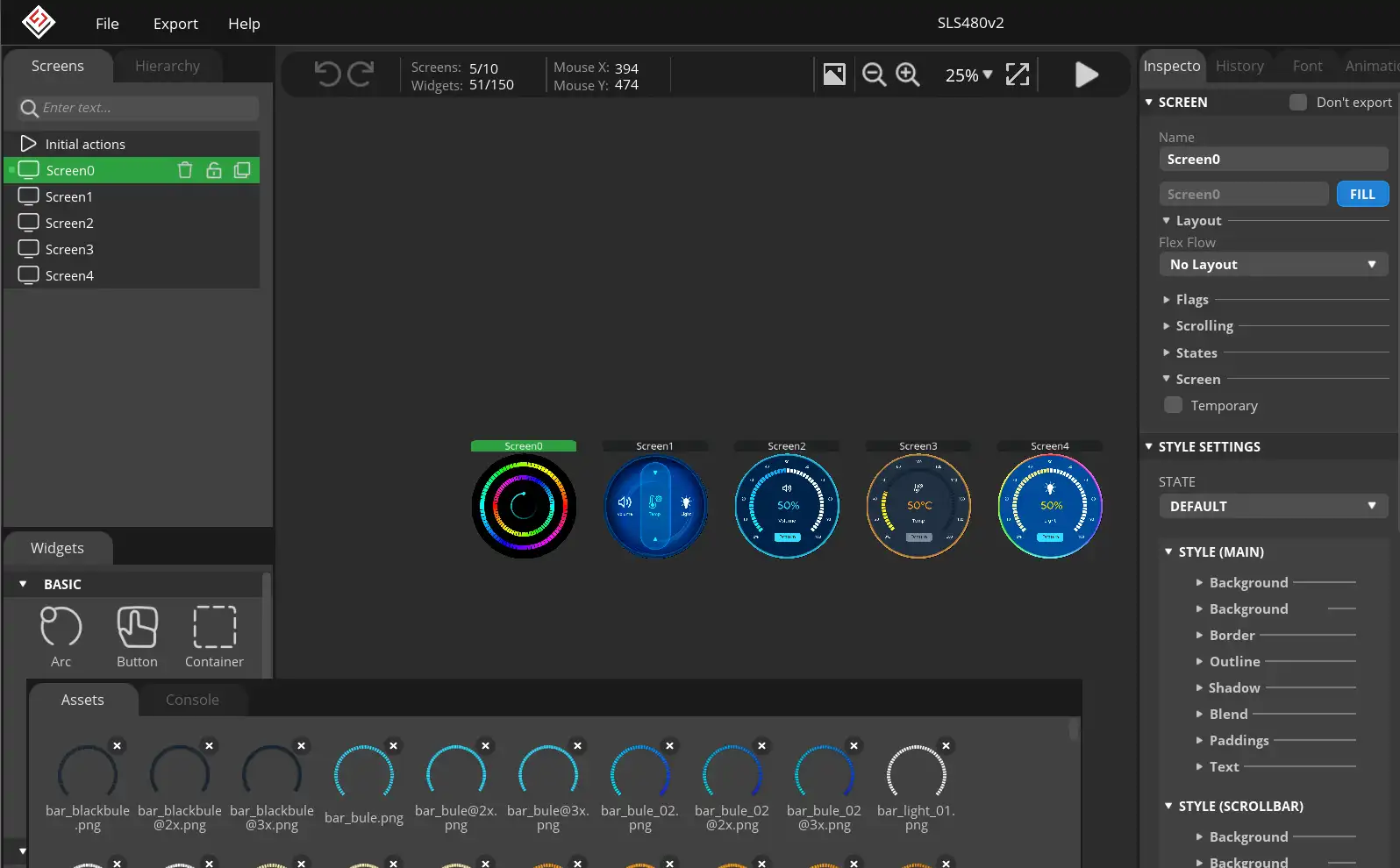Click the background image icon in toolbar

click(x=834, y=75)
